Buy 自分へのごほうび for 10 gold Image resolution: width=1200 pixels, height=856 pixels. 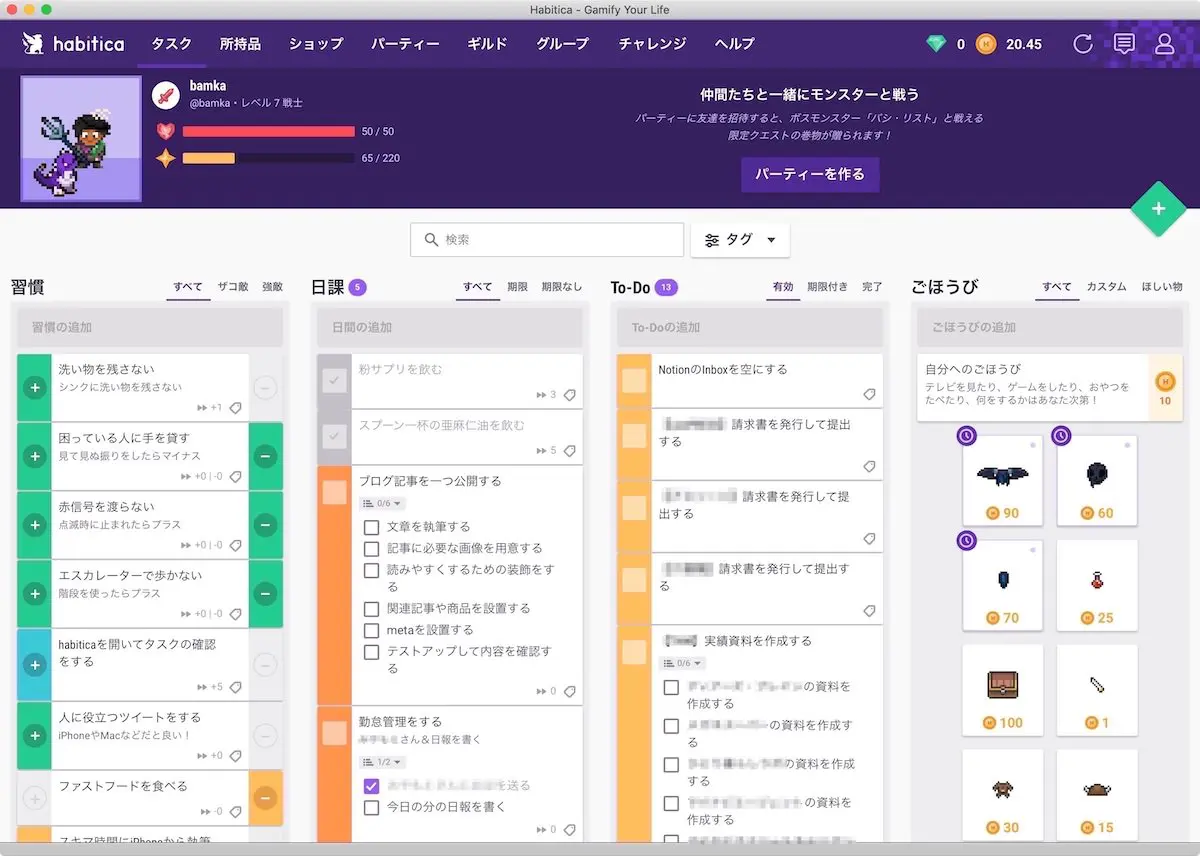click(1165, 388)
